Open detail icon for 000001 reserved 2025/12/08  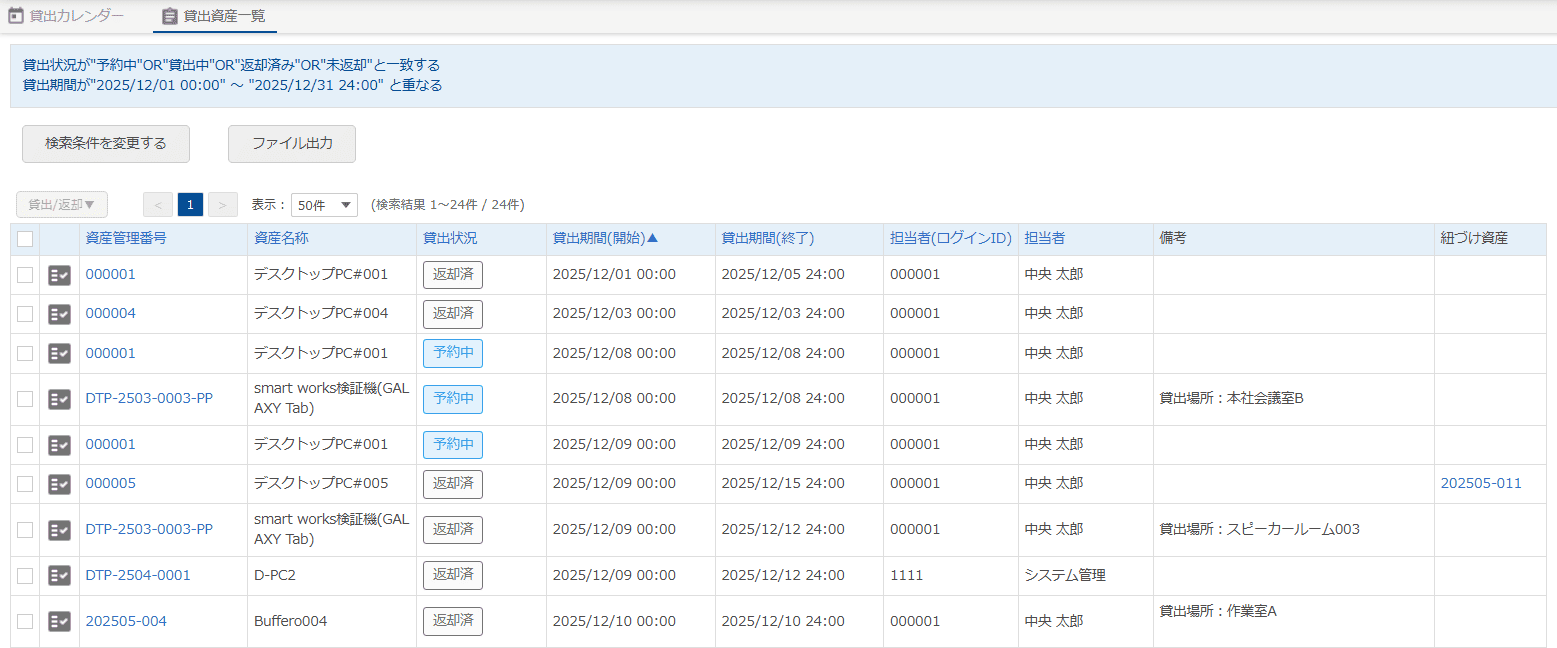(59, 353)
